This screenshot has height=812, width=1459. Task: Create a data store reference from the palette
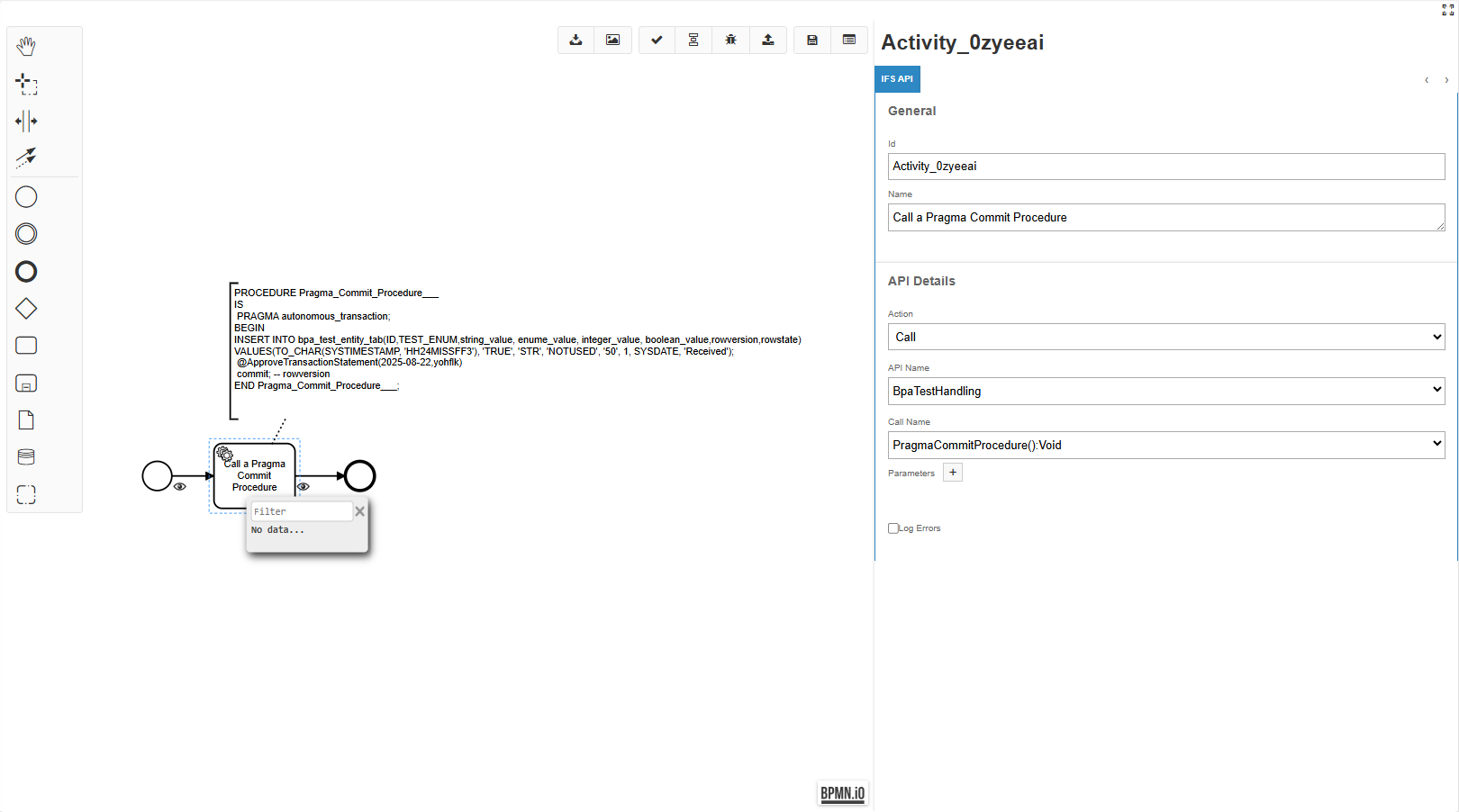coord(26,457)
